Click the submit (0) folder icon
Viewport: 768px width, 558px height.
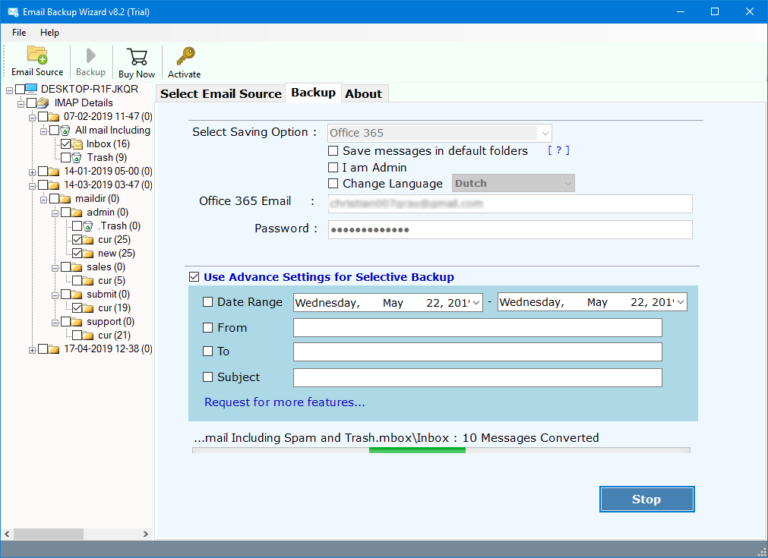click(x=76, y=294)
